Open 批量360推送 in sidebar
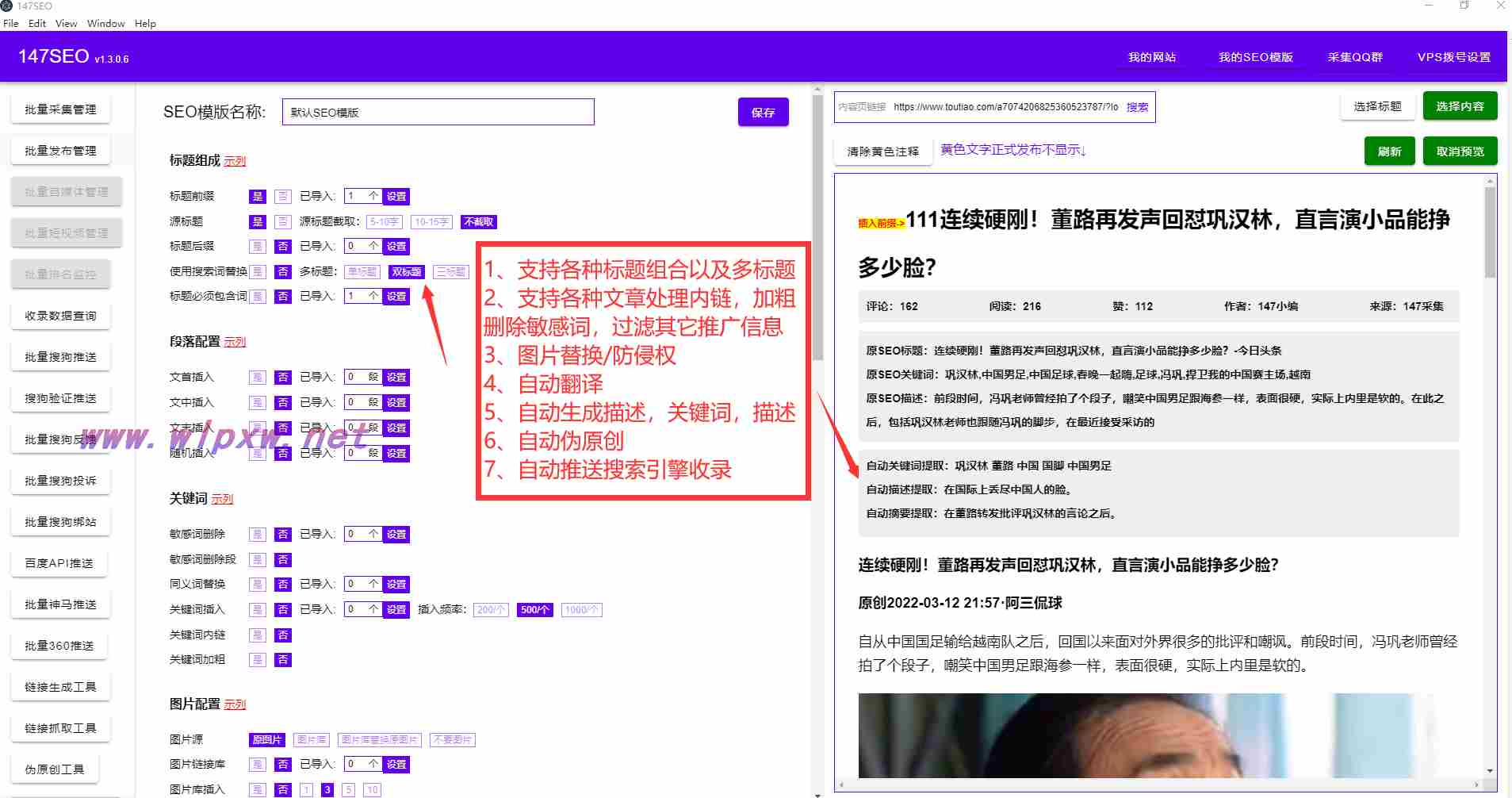1512x798 pixels. pyautogui.click(x=59, y=646)
